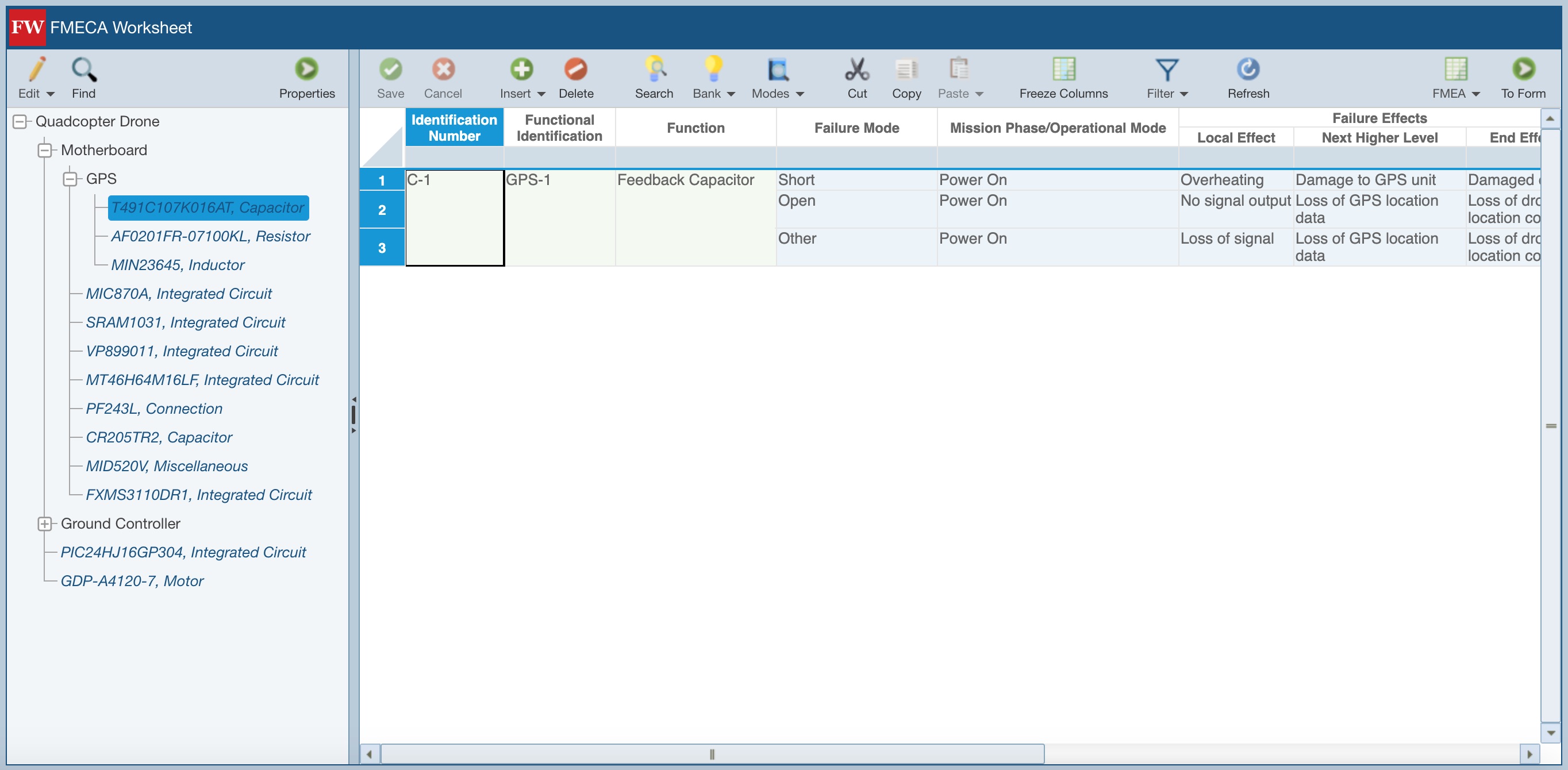
Task: Switch view with To Form icon
Action: pos(1524,69)
